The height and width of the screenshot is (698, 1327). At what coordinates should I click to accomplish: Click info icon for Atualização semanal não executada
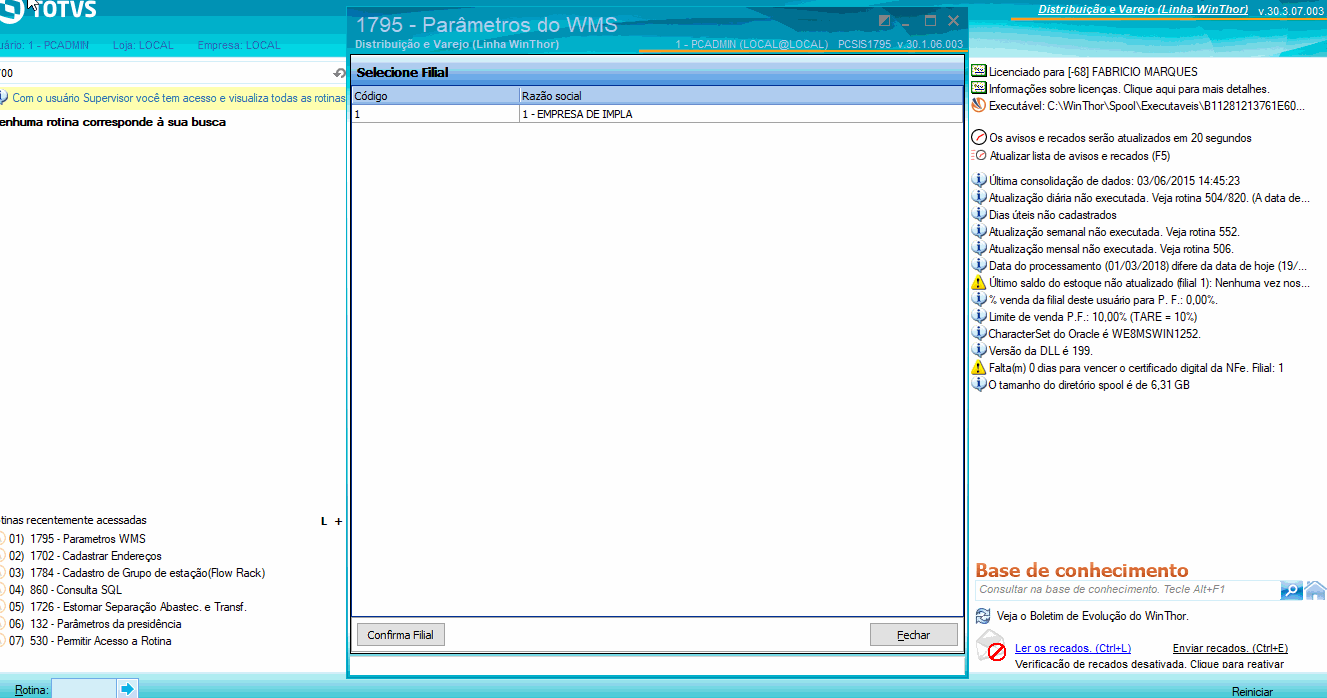[x=979, y=232]
